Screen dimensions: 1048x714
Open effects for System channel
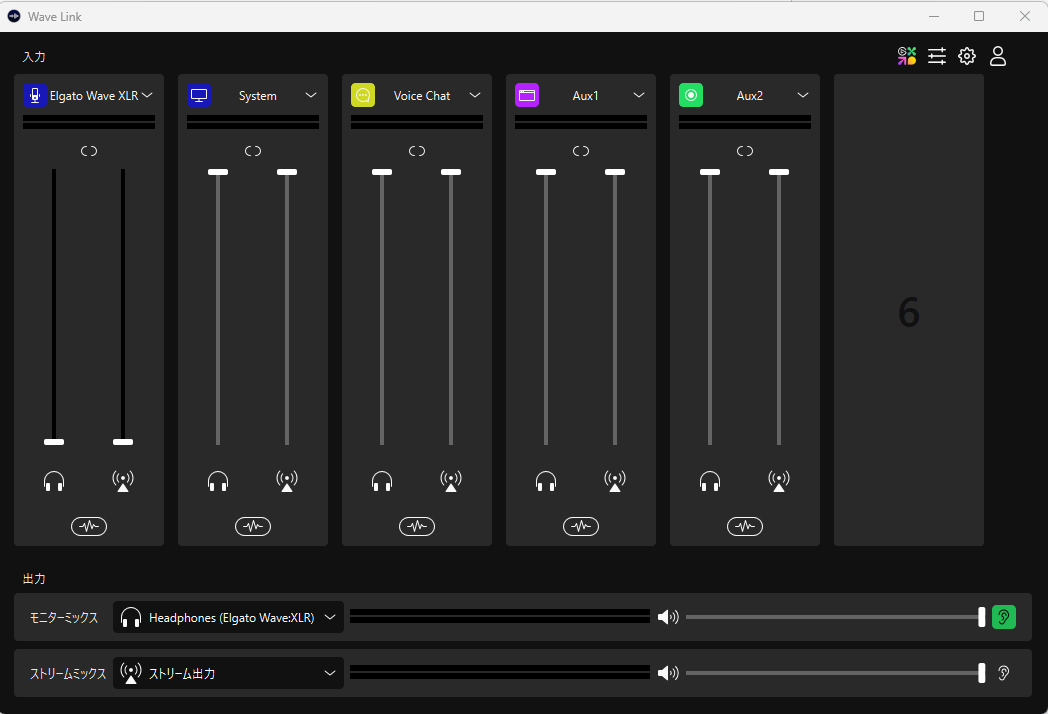(x=253, y=526)
